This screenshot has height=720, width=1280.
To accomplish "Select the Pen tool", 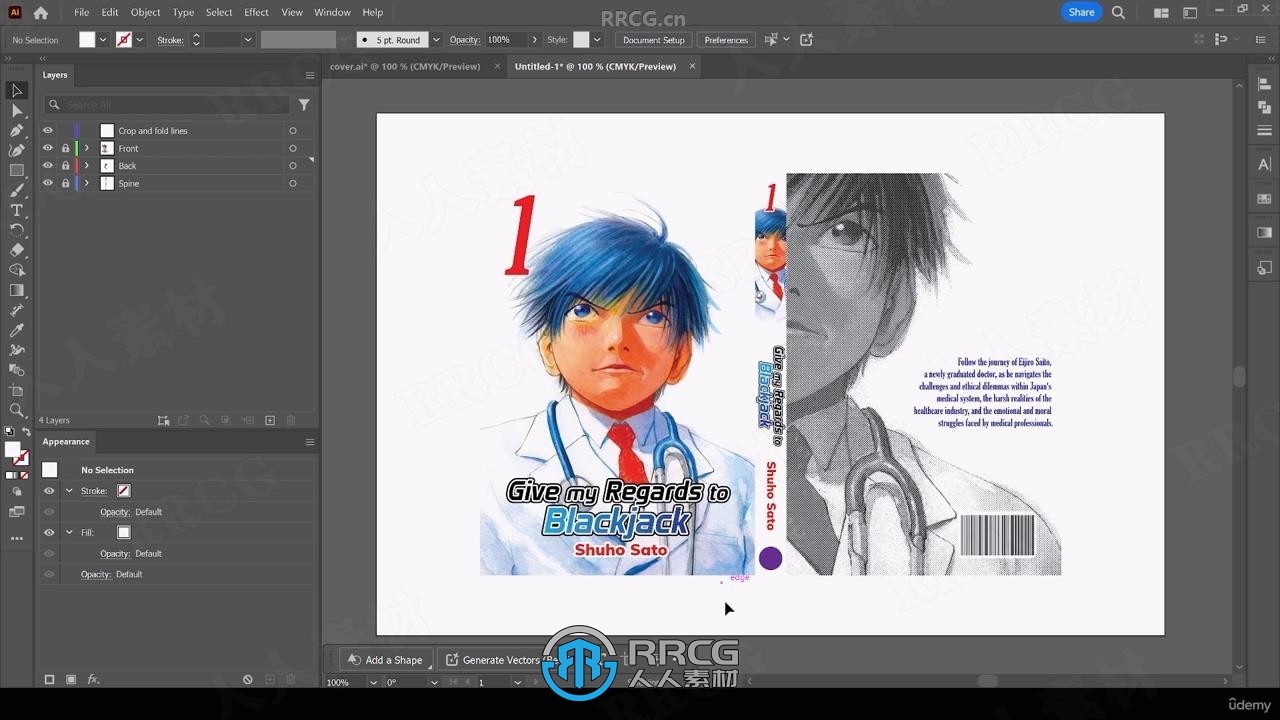I will pyautogui.click(x=17, y=131).
